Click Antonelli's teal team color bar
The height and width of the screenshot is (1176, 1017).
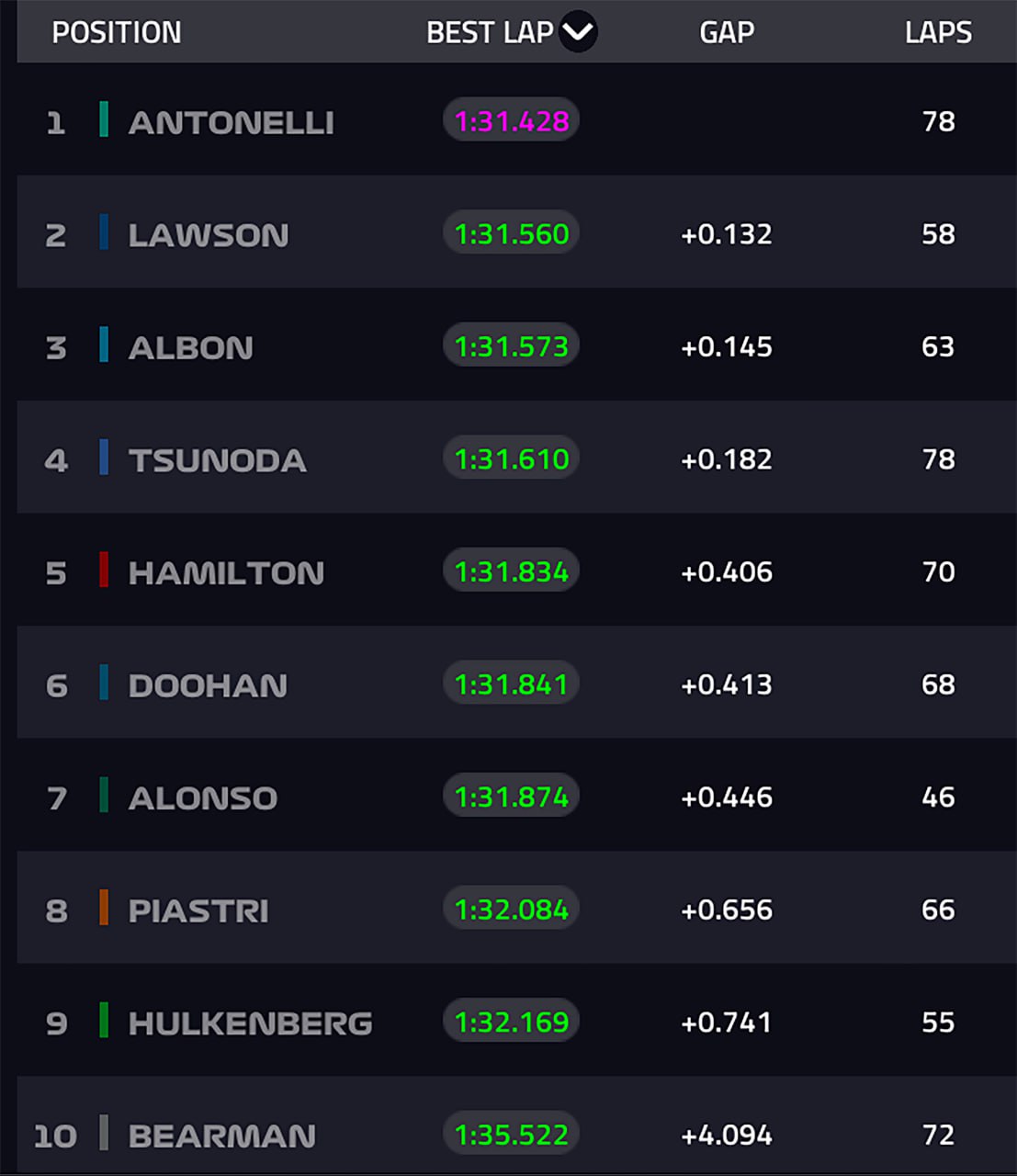(x=104, y=119)
